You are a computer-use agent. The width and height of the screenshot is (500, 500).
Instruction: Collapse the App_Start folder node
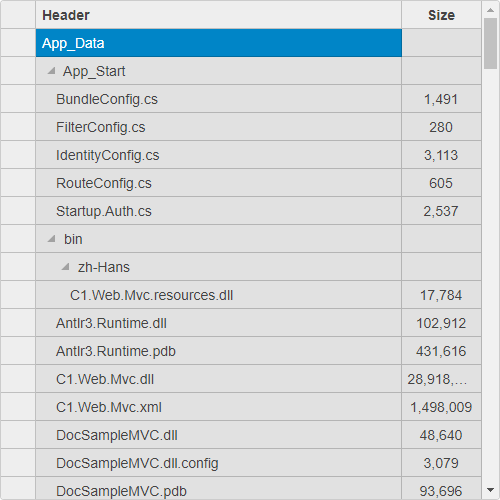[x=51, y=71]
